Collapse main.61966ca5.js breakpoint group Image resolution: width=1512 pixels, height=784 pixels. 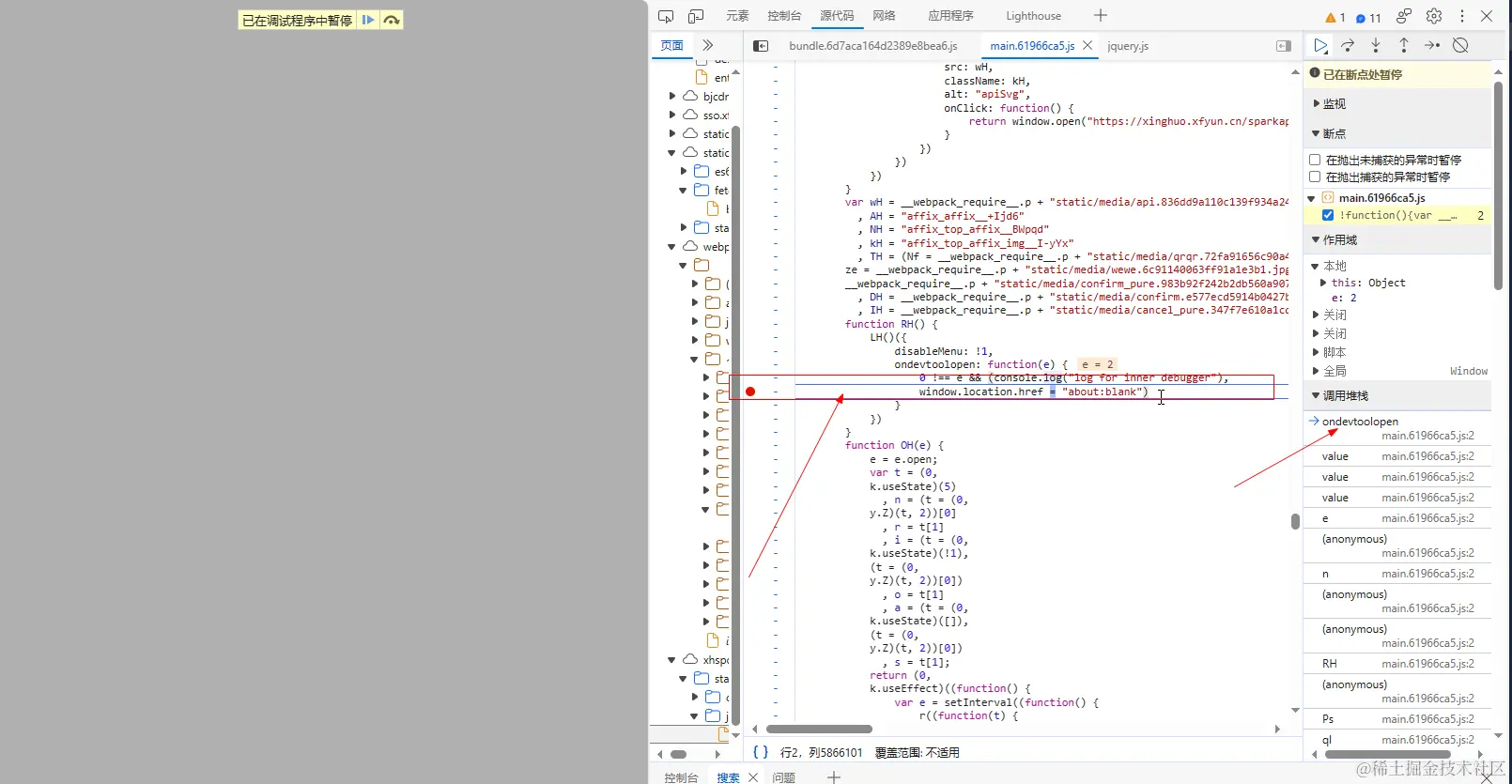1312,198
